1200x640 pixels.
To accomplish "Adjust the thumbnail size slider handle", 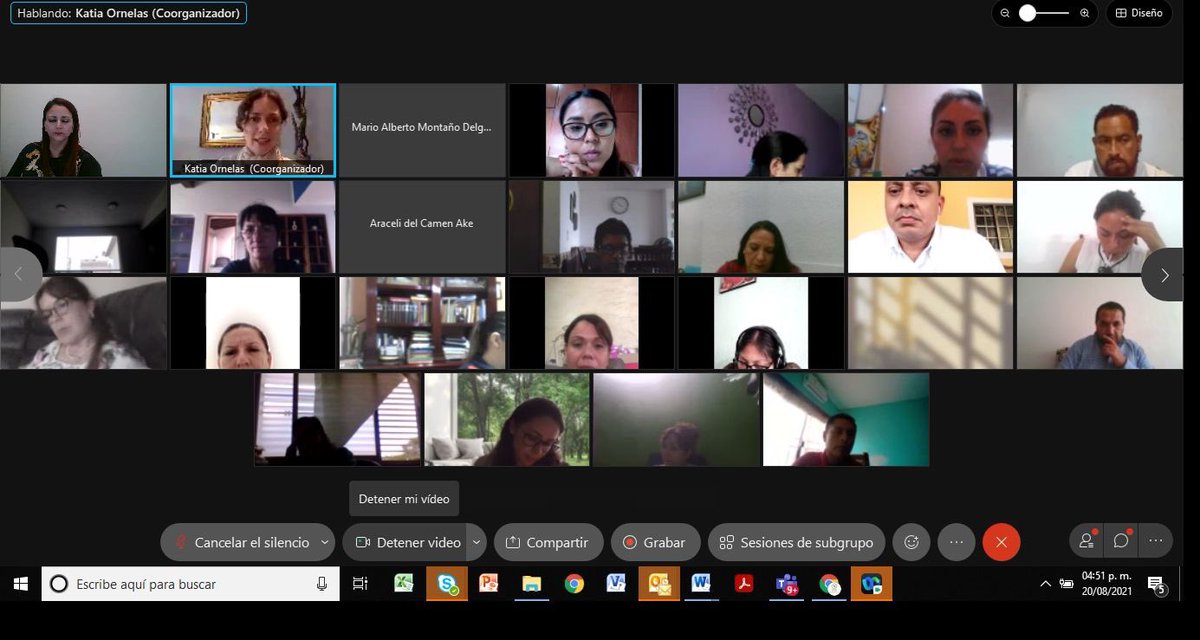I will pos(1027,13).
